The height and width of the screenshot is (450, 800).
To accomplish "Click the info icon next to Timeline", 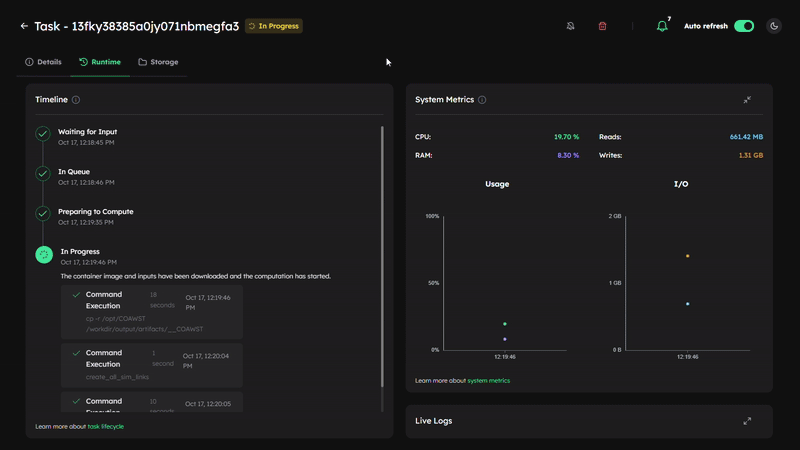I will (76, 100).
